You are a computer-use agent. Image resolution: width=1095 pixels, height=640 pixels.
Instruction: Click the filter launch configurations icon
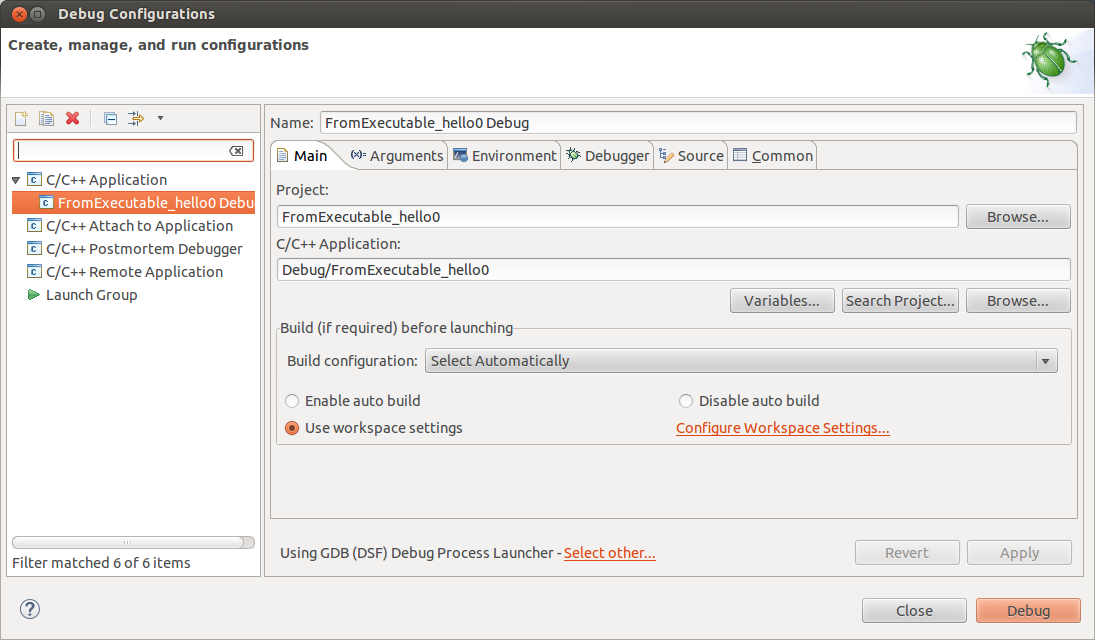click(x=137, y=118)
